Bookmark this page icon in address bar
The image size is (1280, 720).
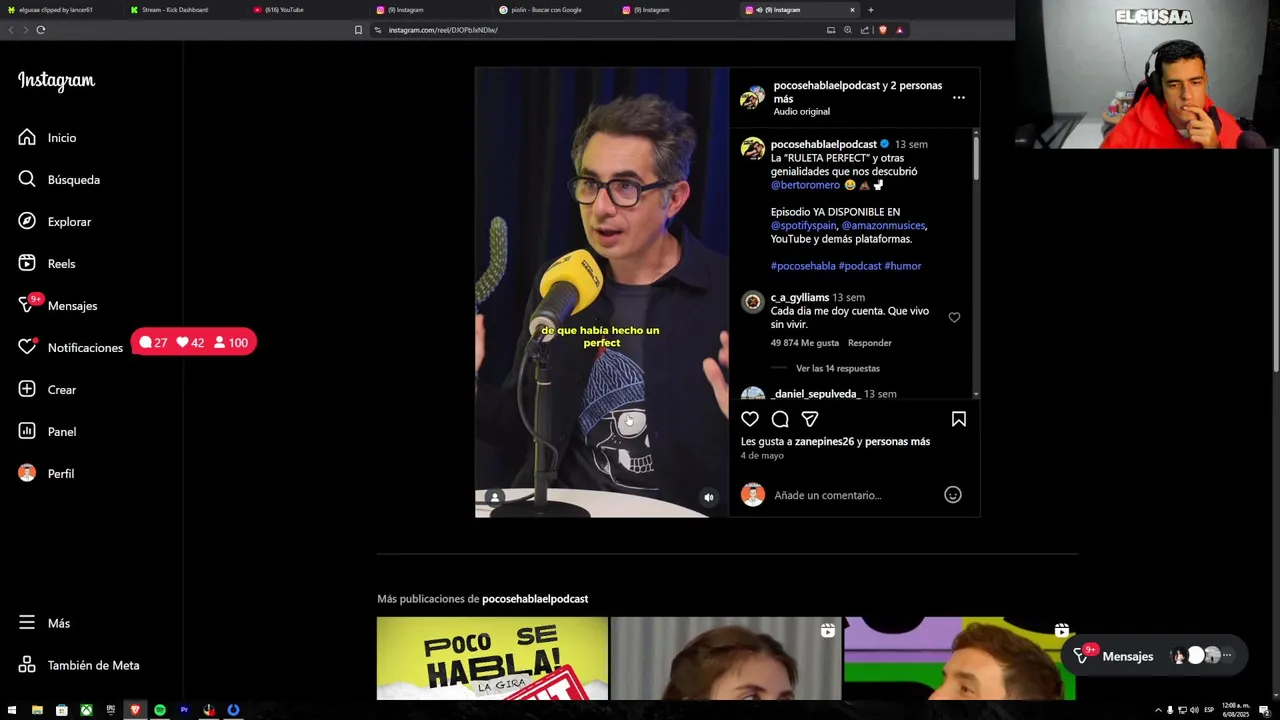pos(358,30)
